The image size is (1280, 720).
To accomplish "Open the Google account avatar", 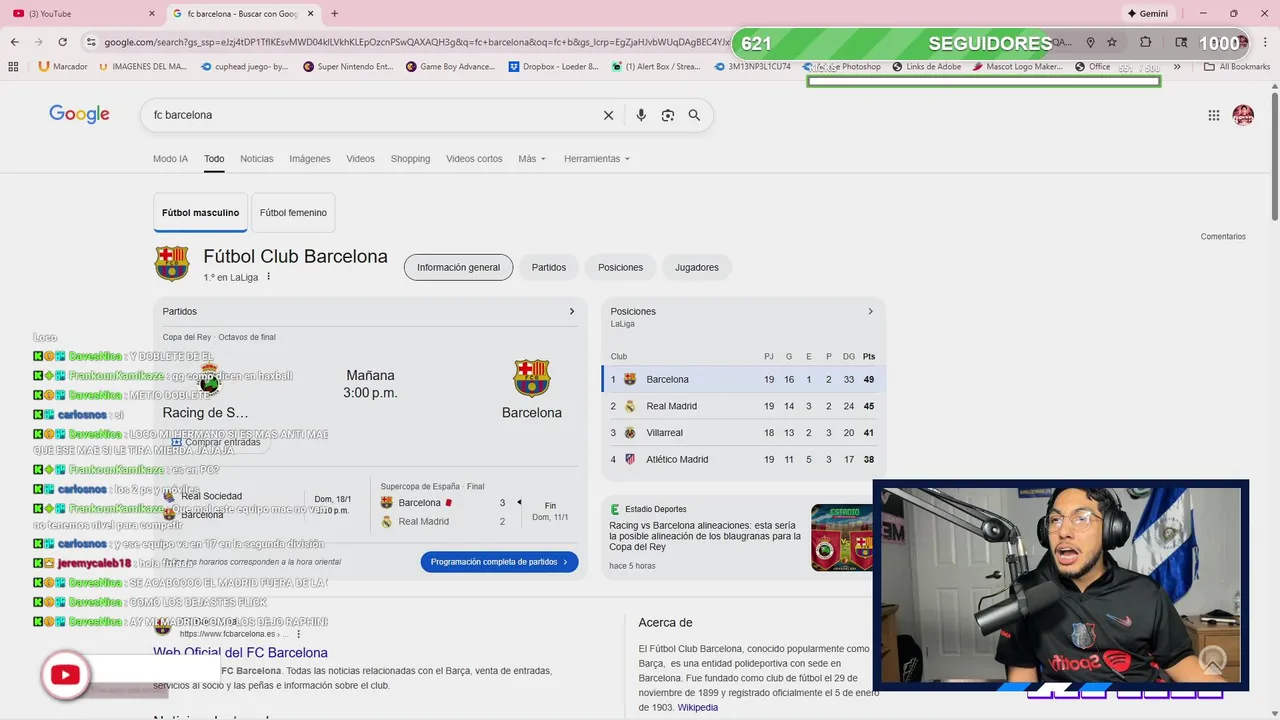I will 1243,115.
